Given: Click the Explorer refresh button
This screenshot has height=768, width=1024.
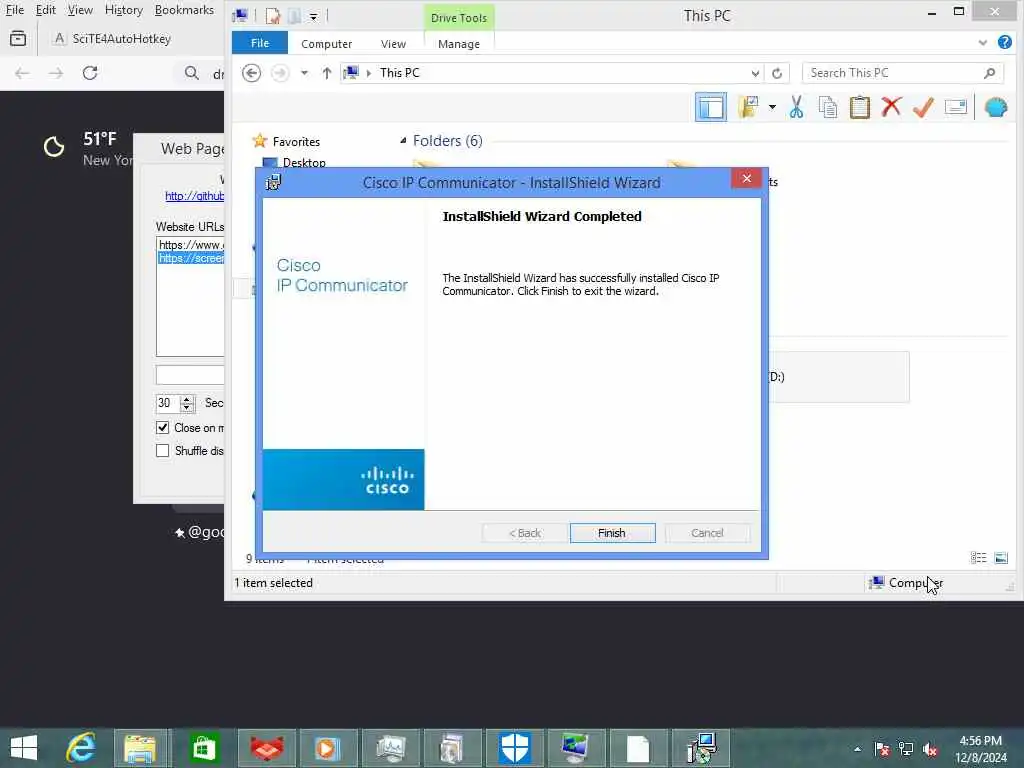Looking at the screenshot, I should [x=776, y=73].
